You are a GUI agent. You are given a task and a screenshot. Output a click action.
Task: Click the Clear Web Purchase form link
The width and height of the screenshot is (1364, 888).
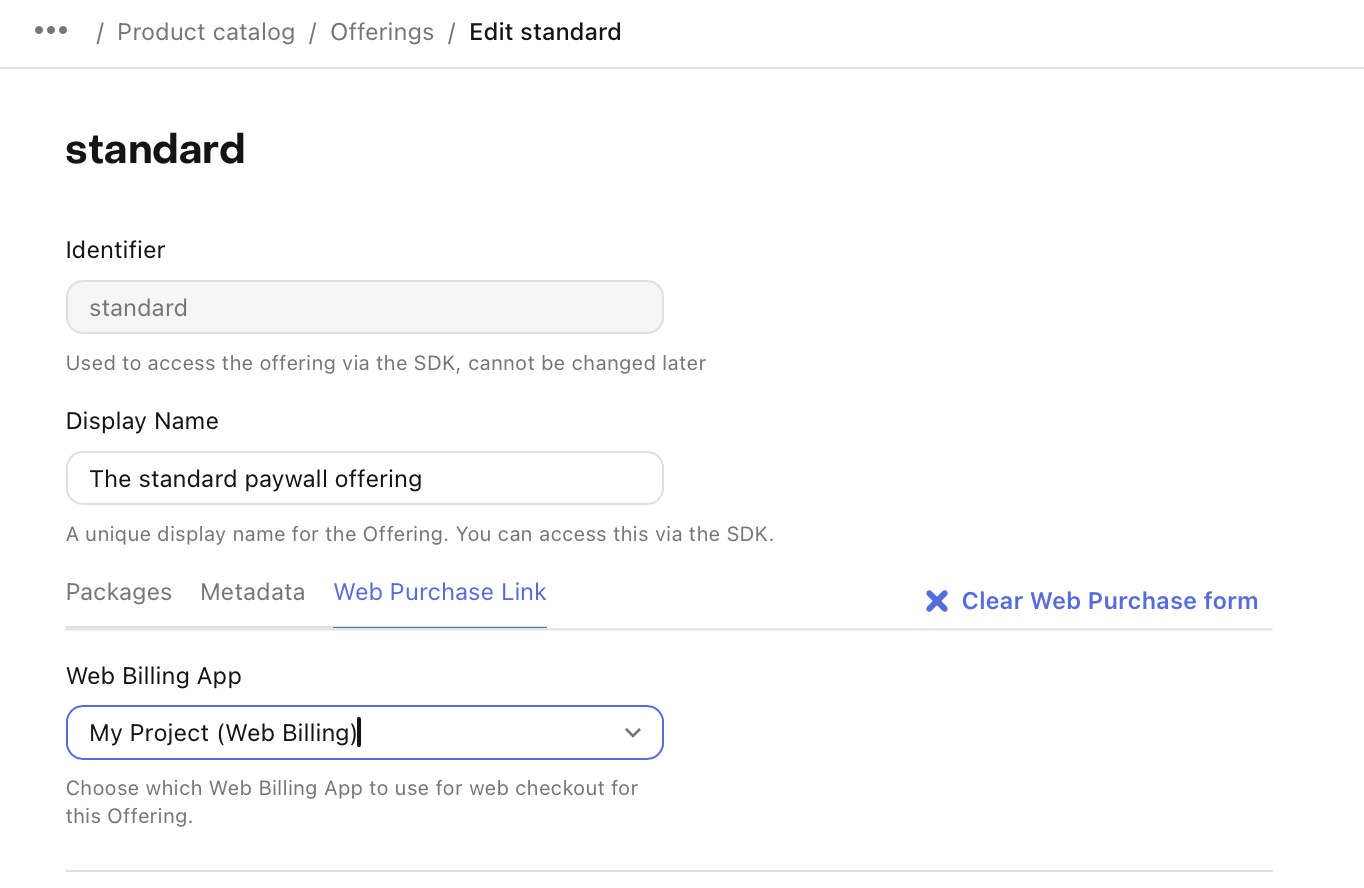point(1110,601)
